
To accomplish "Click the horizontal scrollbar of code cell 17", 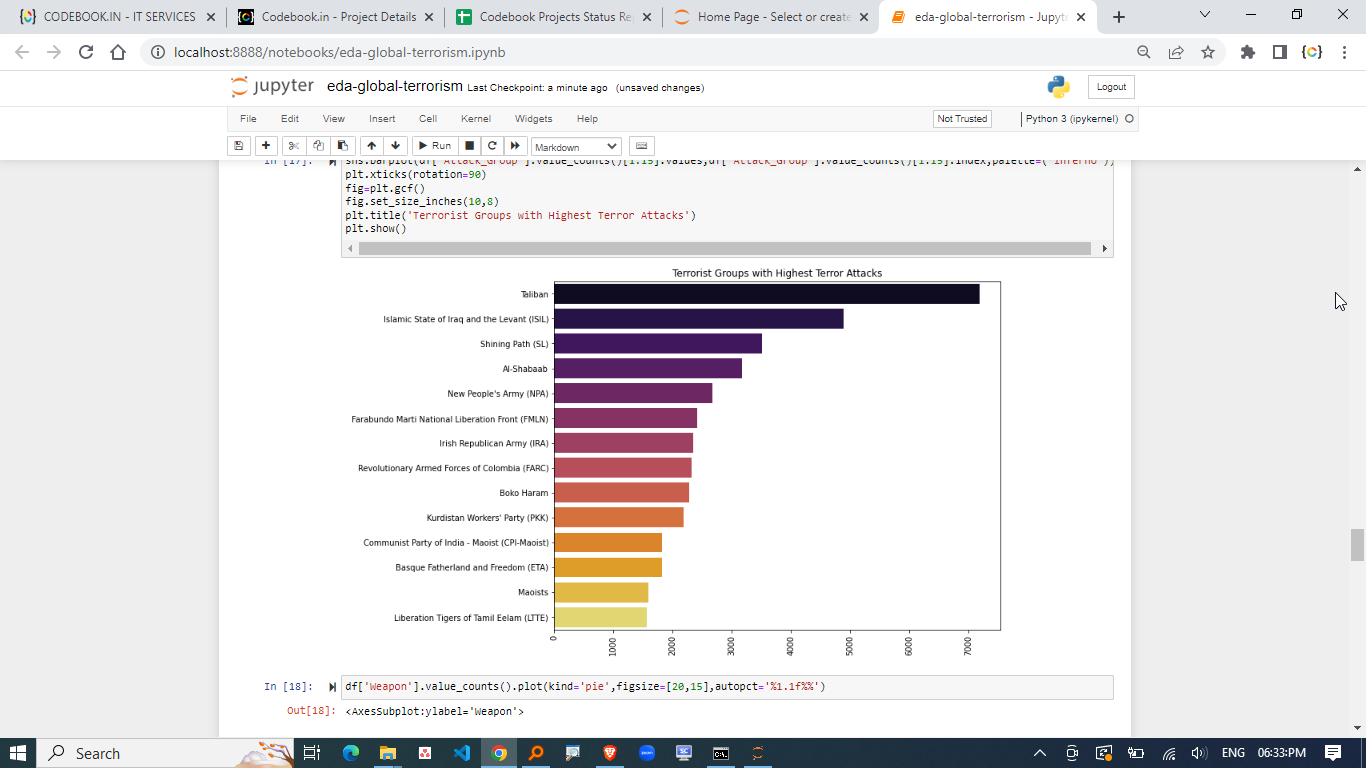I will click(724, 248).
